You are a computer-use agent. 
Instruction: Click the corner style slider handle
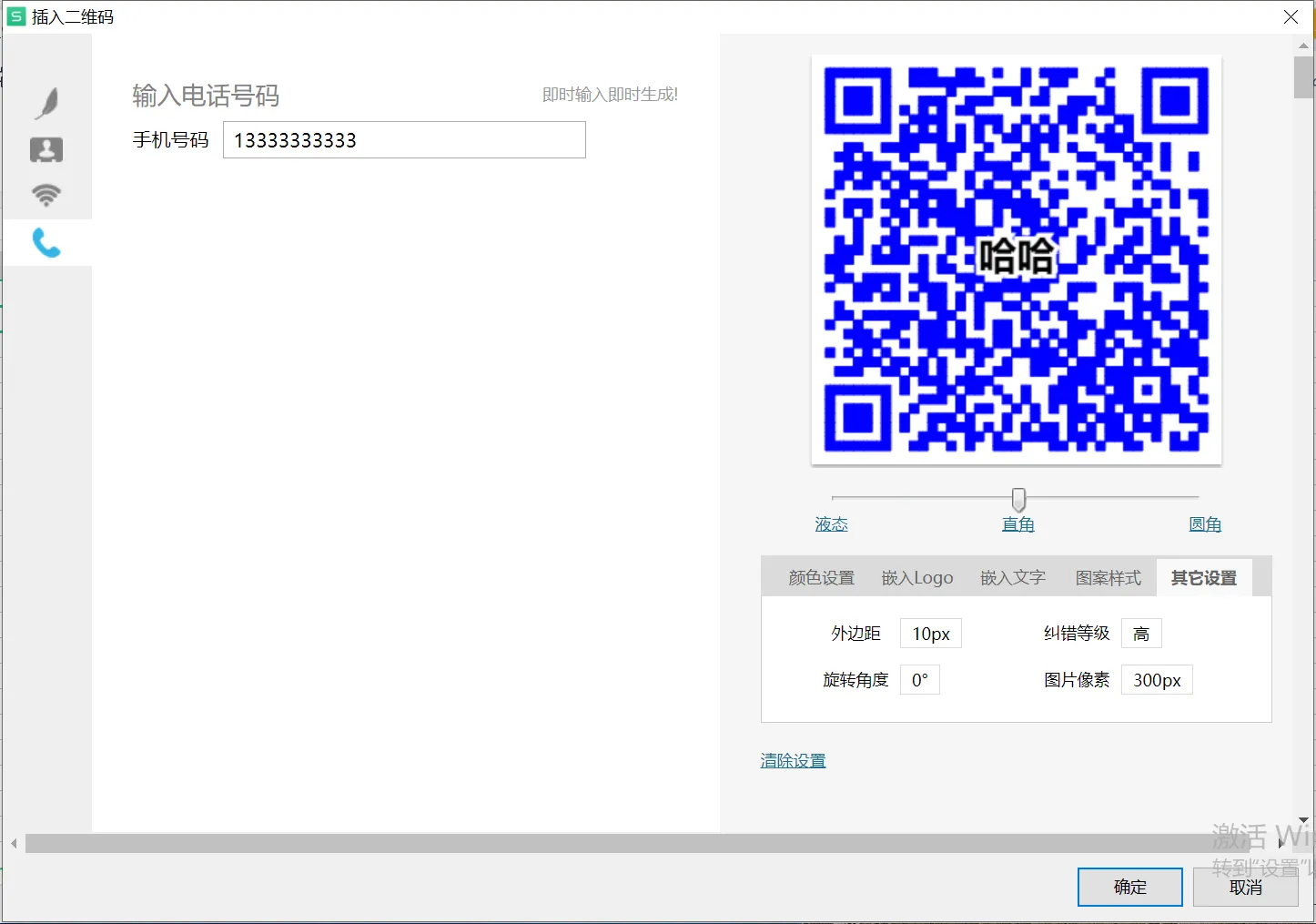tap(1018, 499)
